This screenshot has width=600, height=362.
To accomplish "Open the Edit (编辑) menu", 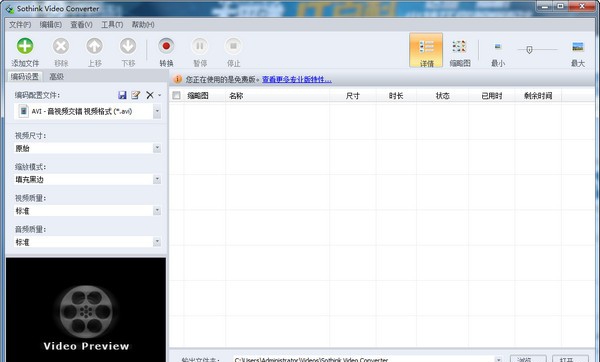I will point(51,24).
